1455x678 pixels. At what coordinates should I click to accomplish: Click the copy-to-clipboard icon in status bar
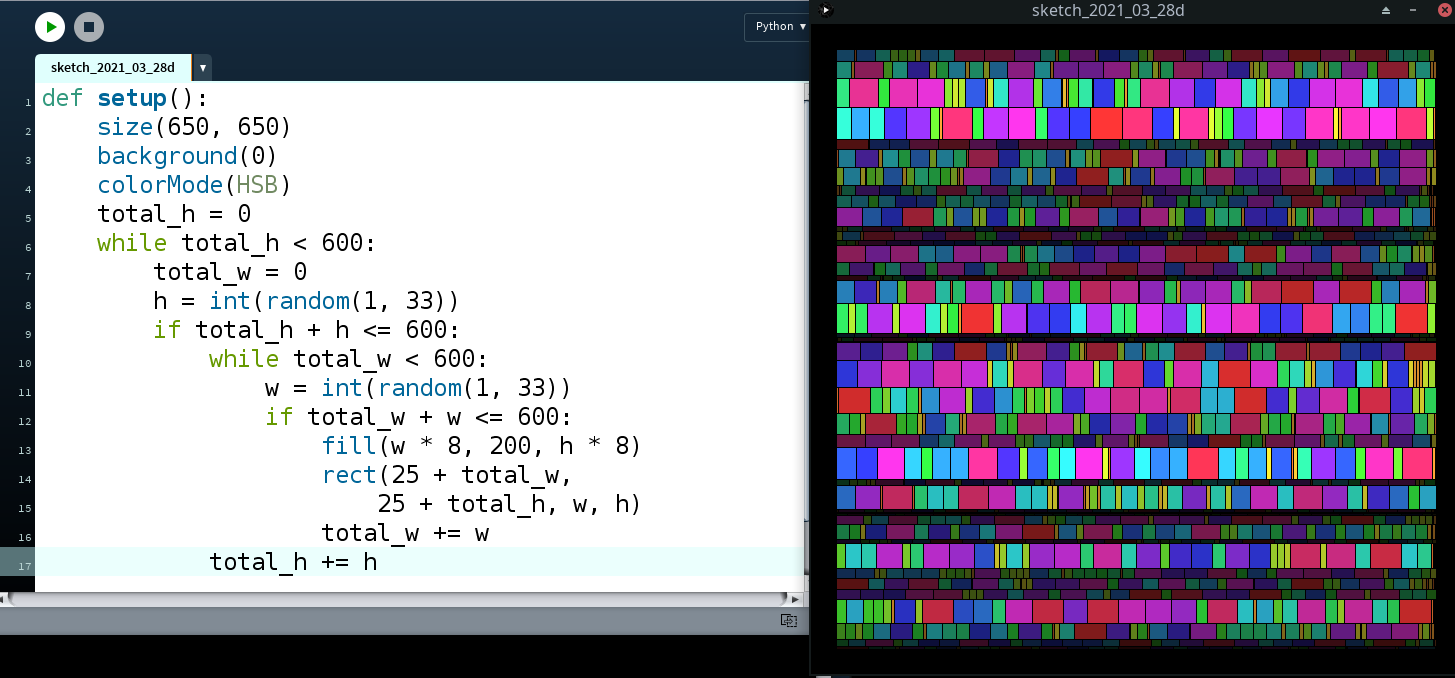(788, 621)
